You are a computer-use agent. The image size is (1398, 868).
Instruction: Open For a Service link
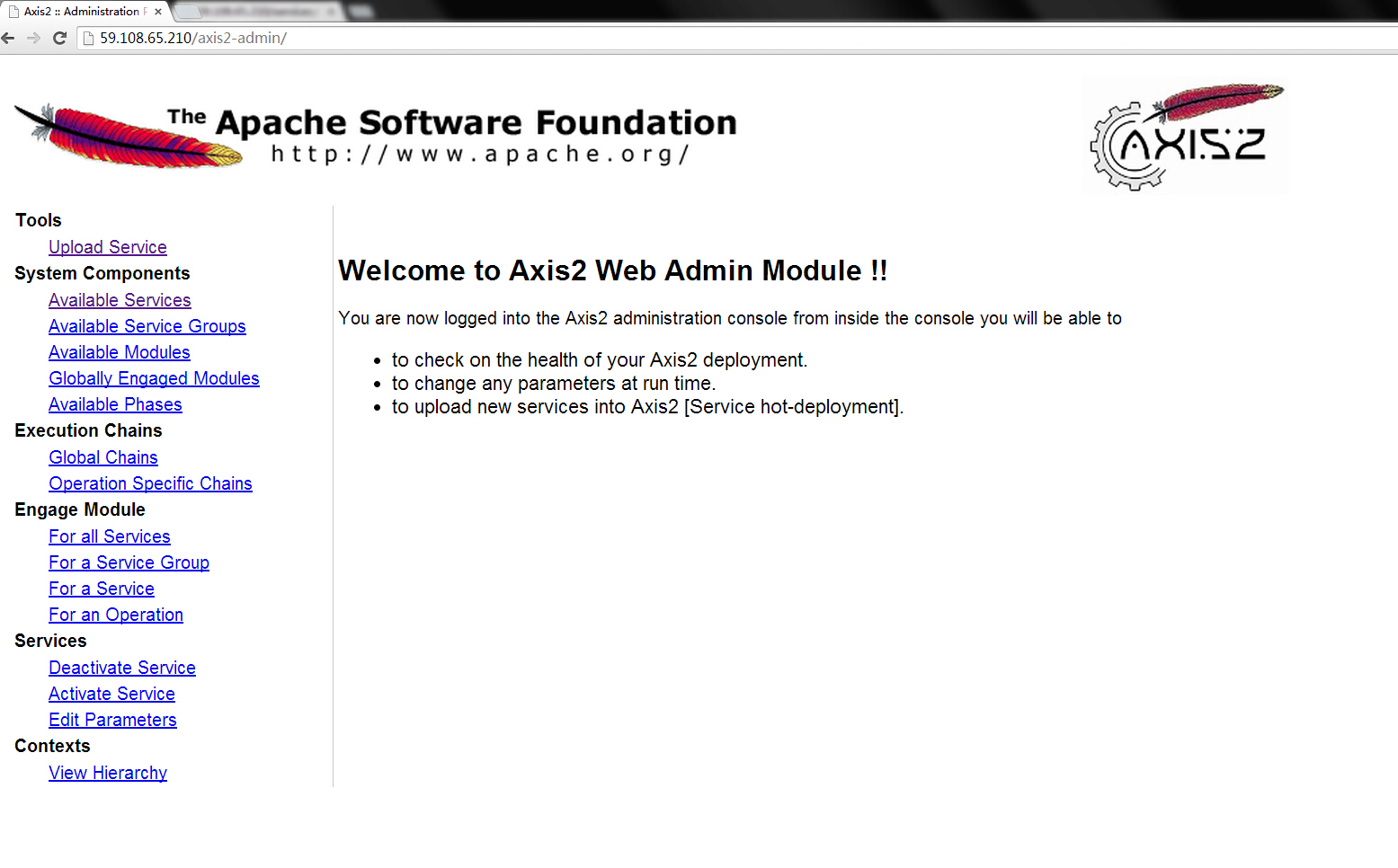pyautogui.click(x=102, y=589)
